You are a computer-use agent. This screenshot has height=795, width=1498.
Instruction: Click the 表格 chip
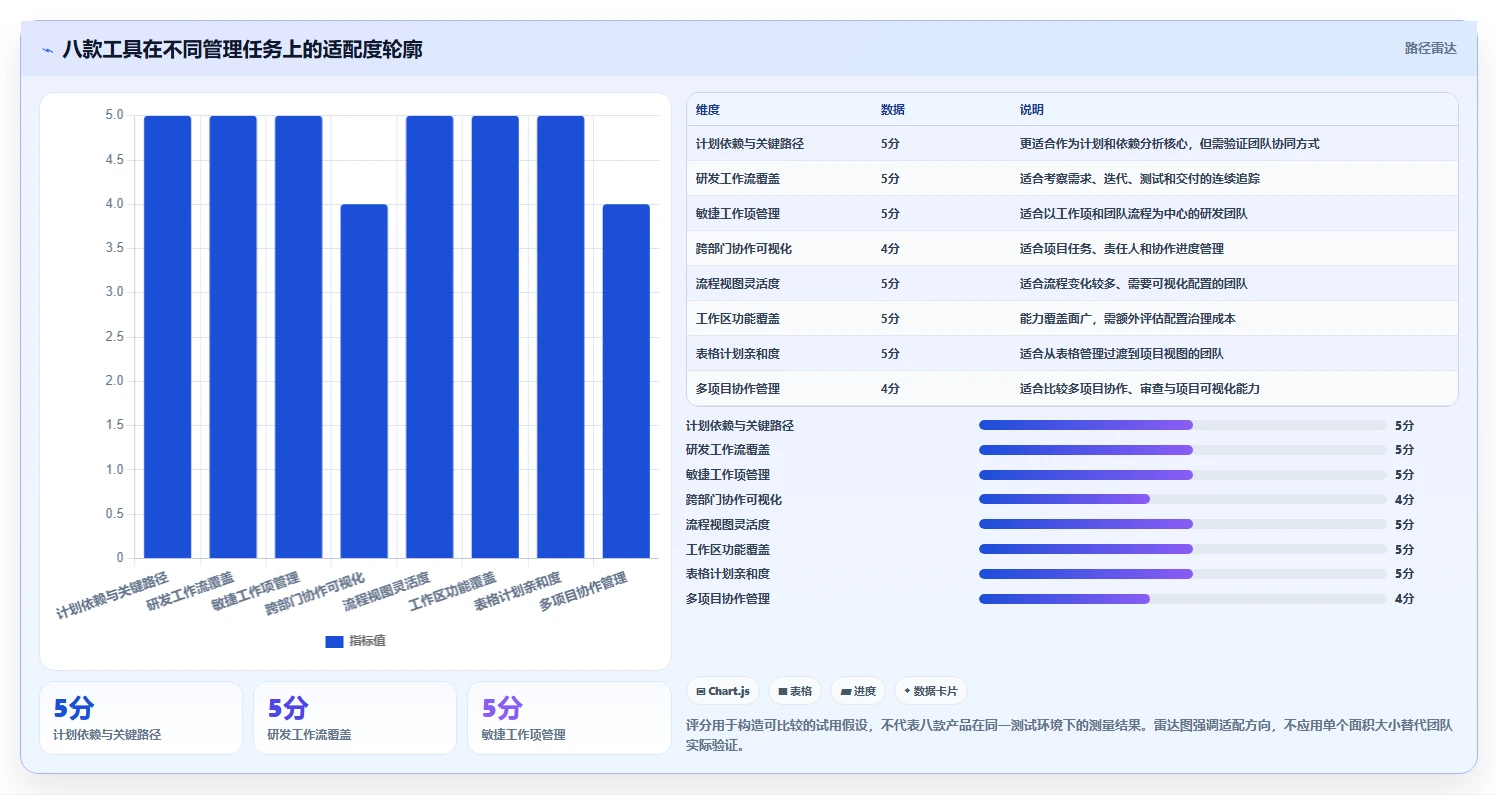[x=795, y=691]
